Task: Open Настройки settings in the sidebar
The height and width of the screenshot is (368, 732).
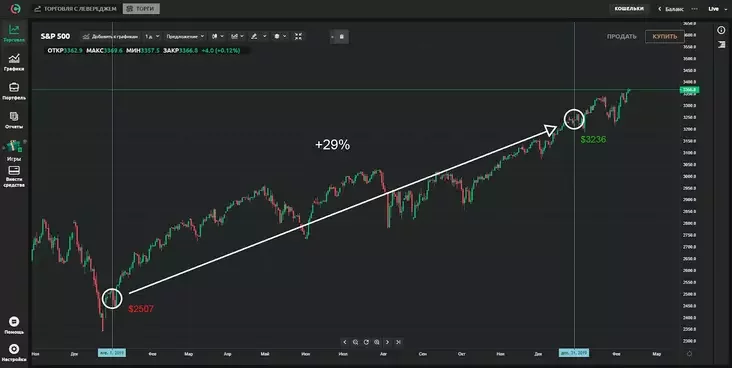Action: [x=14, y=353]
